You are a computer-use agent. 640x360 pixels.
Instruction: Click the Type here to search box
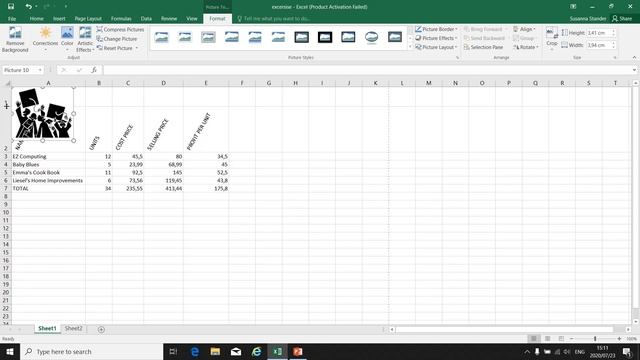click(x=91, y=351)
